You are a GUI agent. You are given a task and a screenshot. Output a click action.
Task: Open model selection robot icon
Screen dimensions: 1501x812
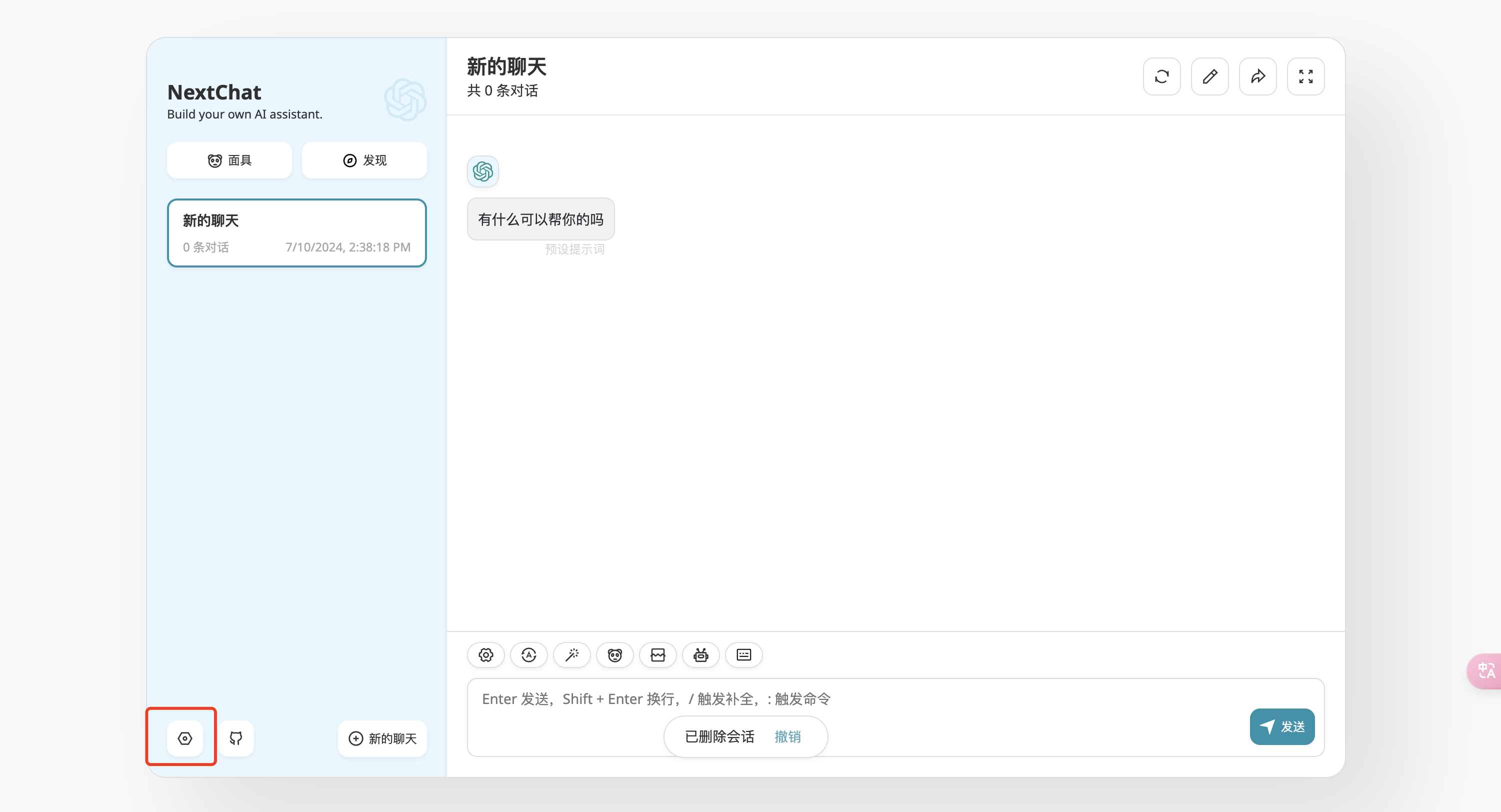701,654
